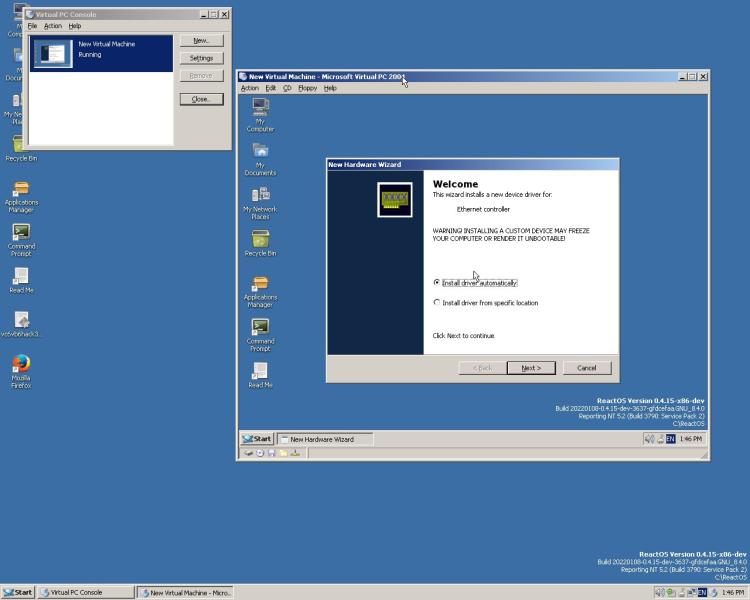750x600 pixels.
Task: Select New Hardware Wizard in guest taskbar
Action: pos(325,439)
